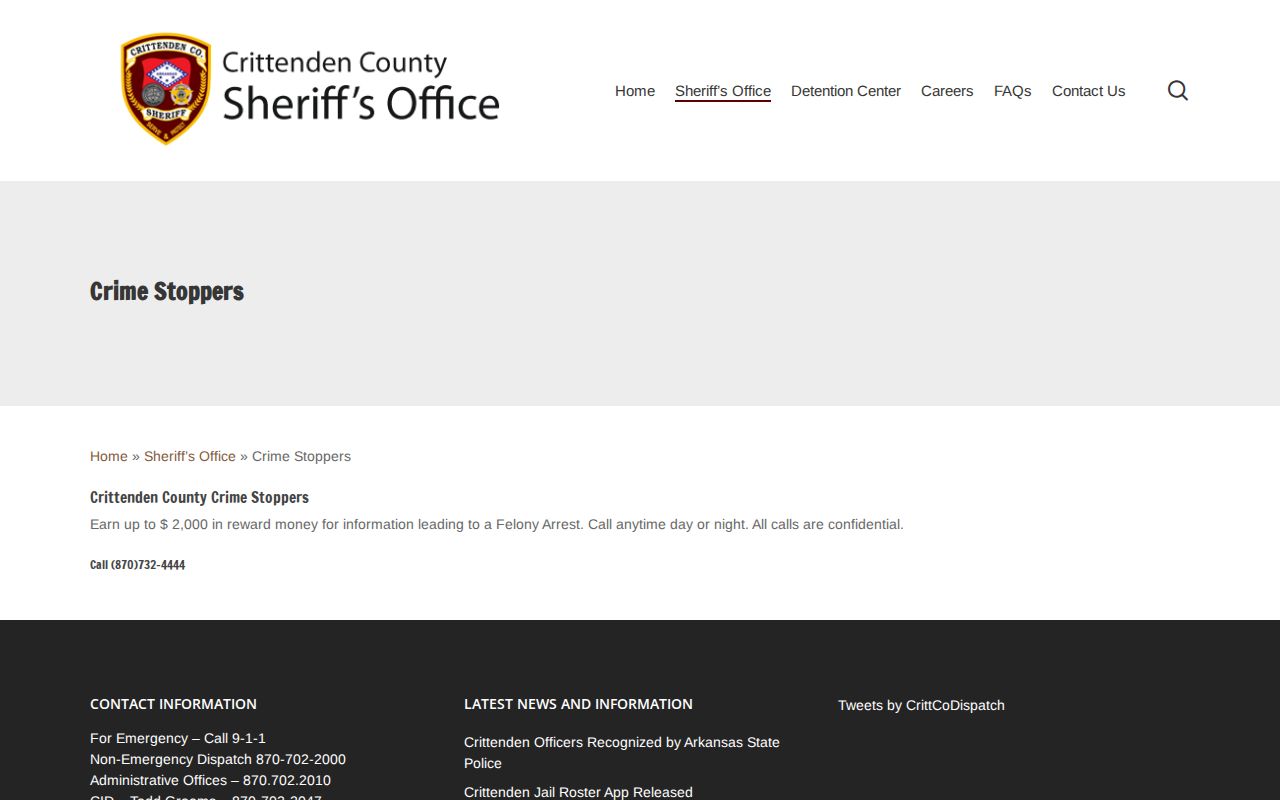Open the Contact Us menu item
This screenshot has width=1280, height=800.
[1088, 91]
